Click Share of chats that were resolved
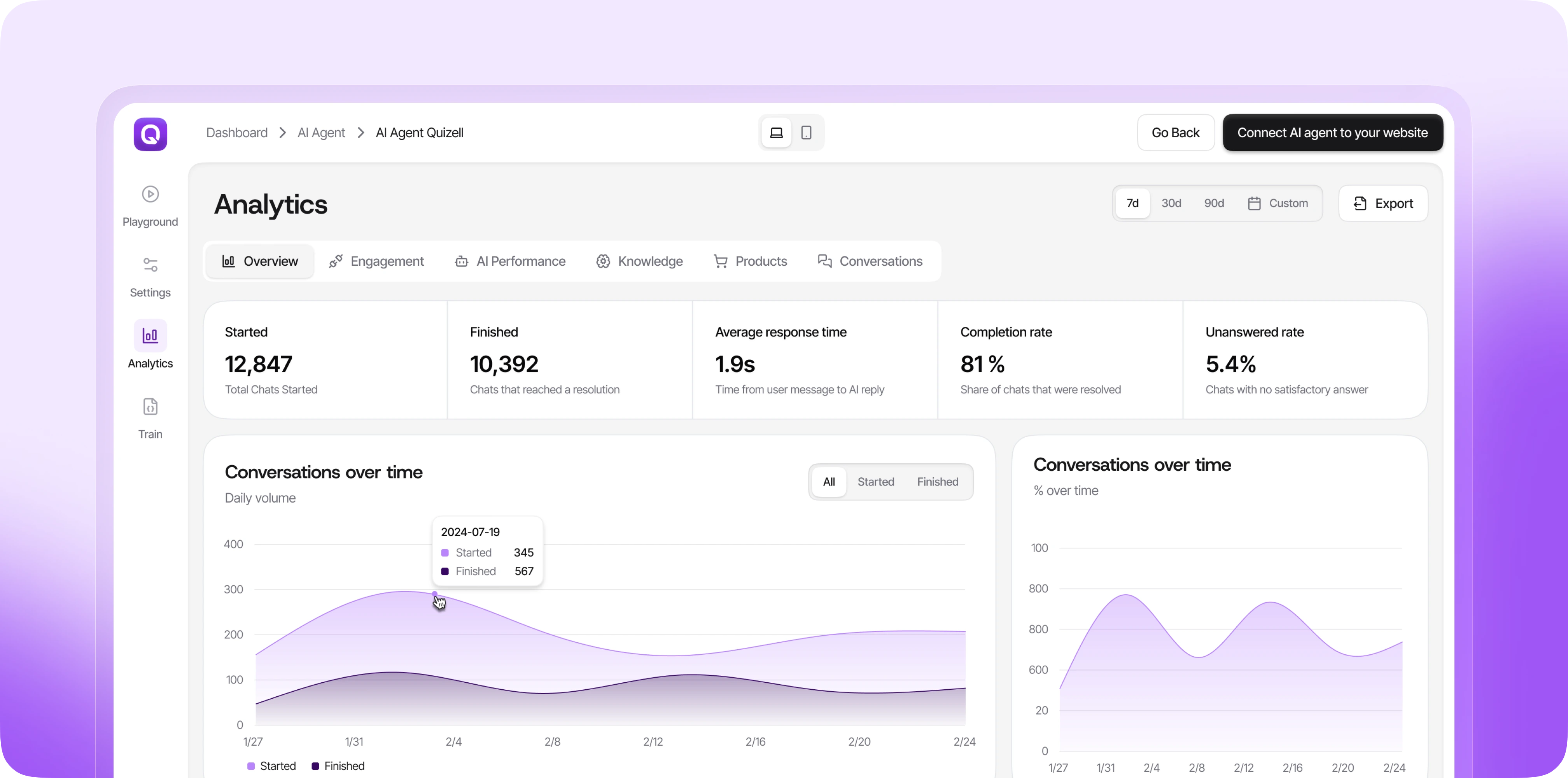1568x778 pixels. click(1041, 390)
